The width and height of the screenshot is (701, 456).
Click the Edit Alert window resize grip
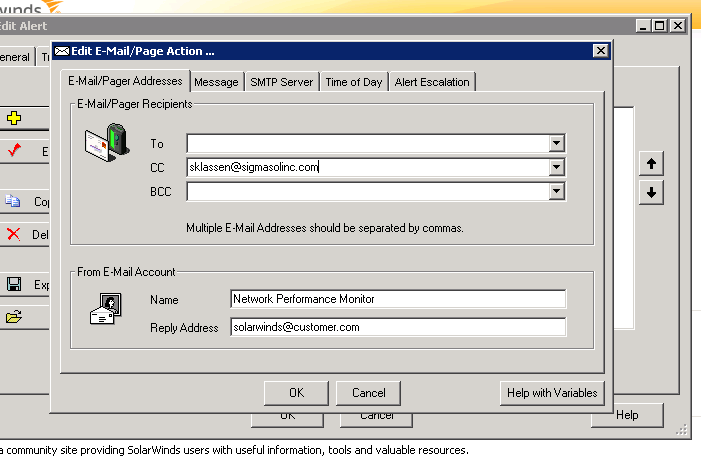click(682, 430)
